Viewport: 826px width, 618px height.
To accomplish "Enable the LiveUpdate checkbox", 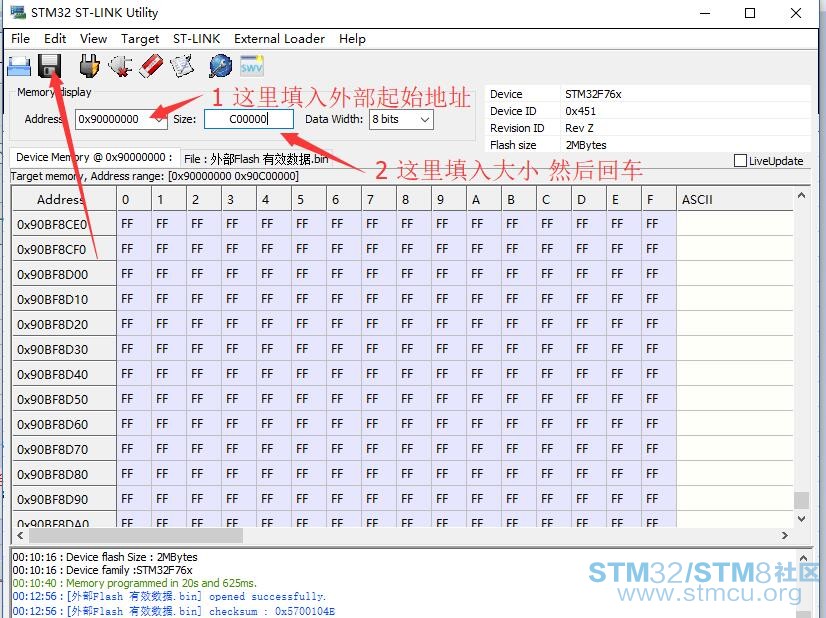I will [x=740, y=161].
